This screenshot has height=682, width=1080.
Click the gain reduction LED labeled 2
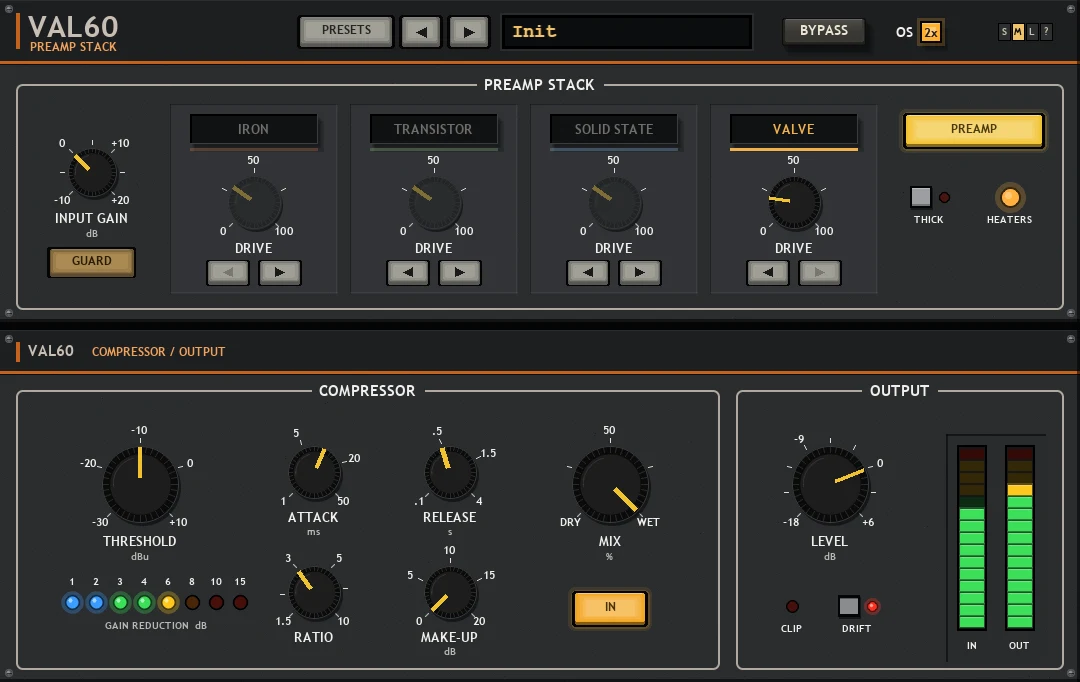click(96, 603)
